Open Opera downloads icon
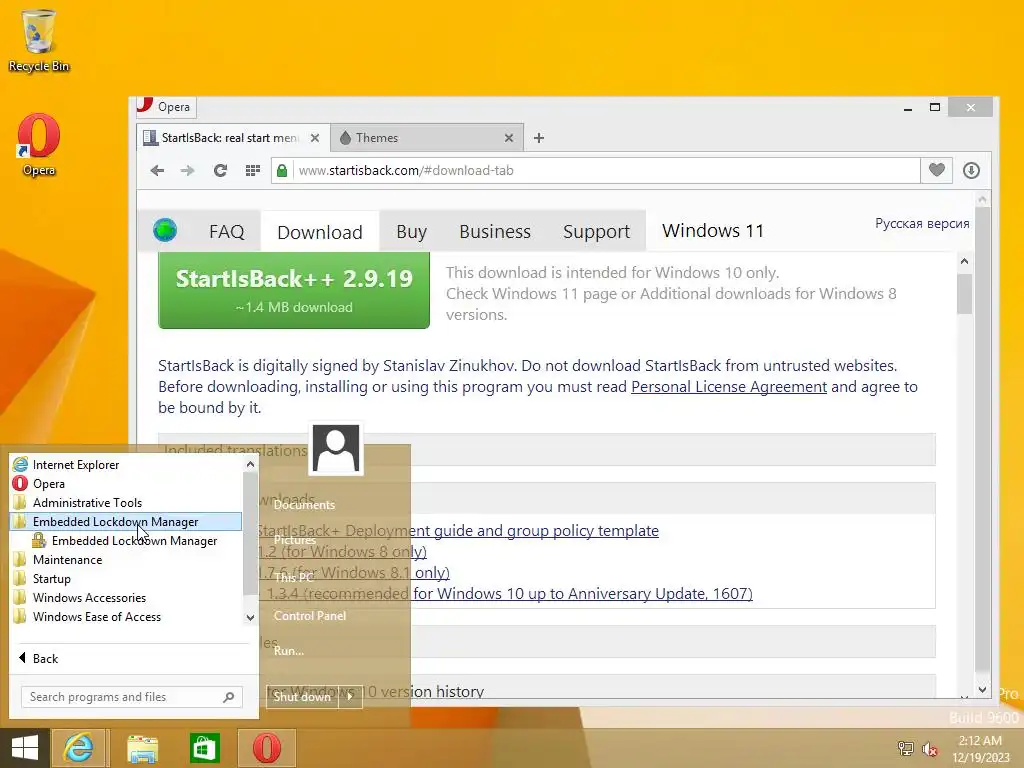This screenshot has height=768, width=1024. 971,170
